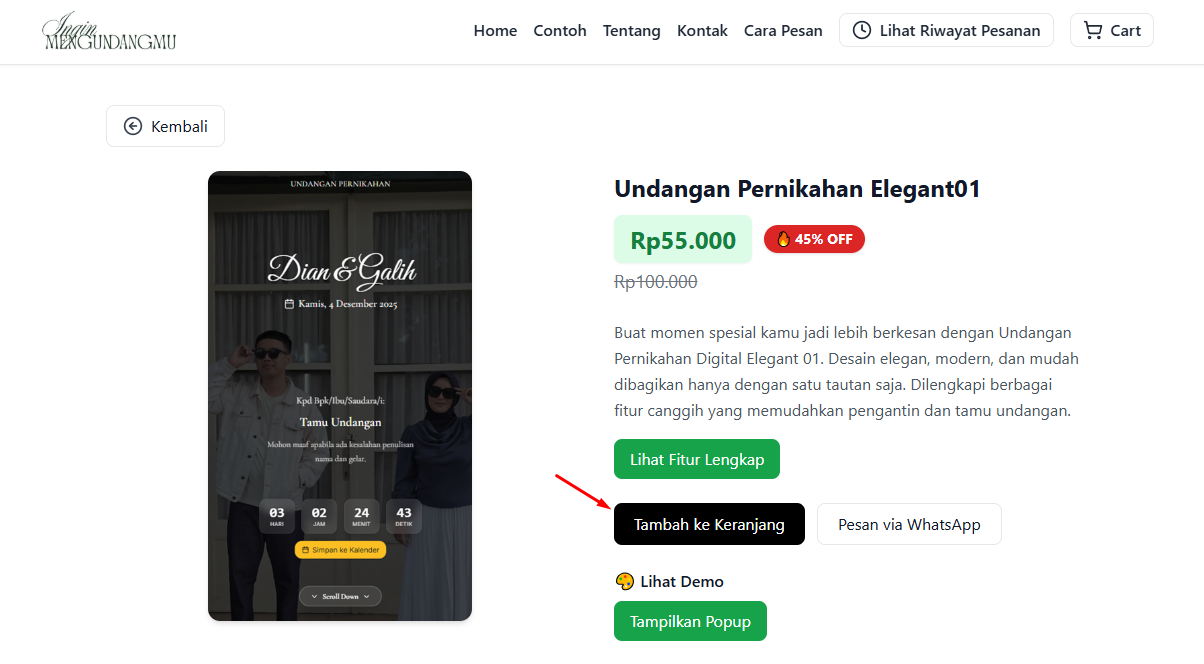1204x664 pixels.
Task: Click the clock icon for order history
Action: coord(861,31)
